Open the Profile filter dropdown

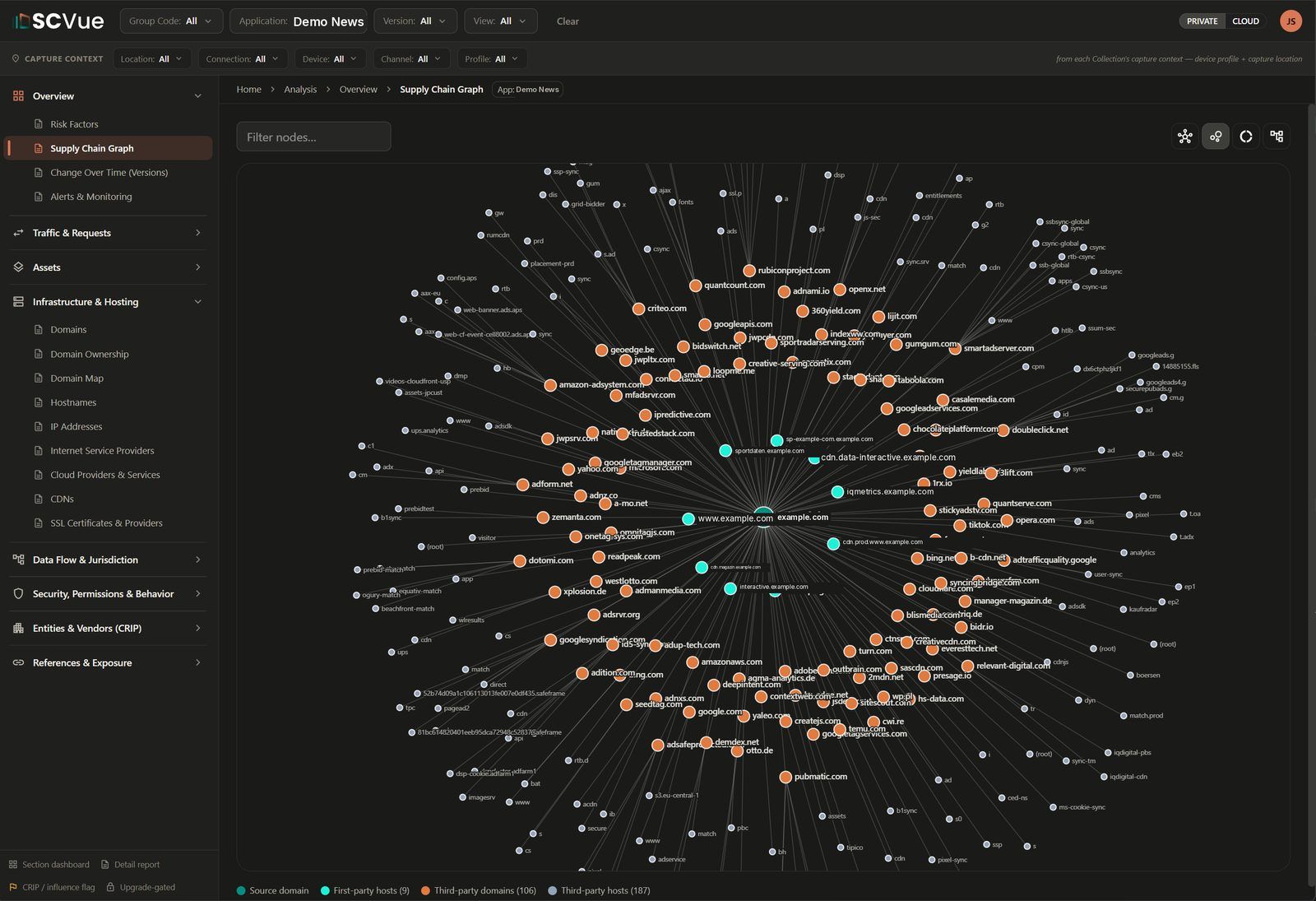pos(492,59)
